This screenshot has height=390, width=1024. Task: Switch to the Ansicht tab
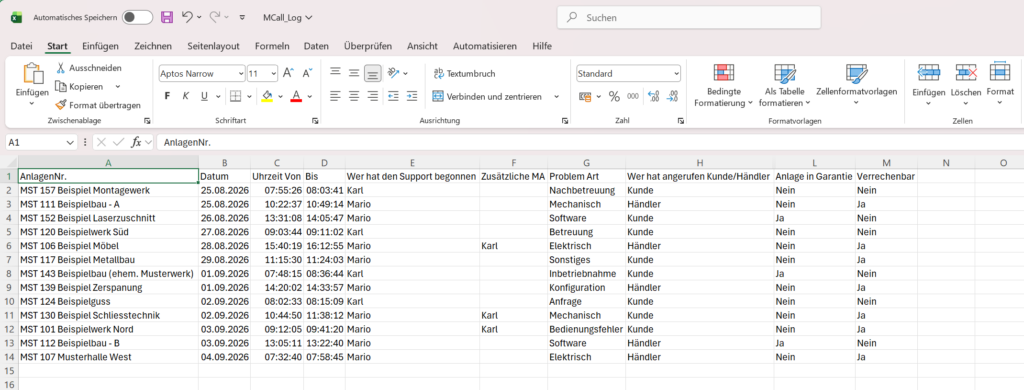point(422,46)
